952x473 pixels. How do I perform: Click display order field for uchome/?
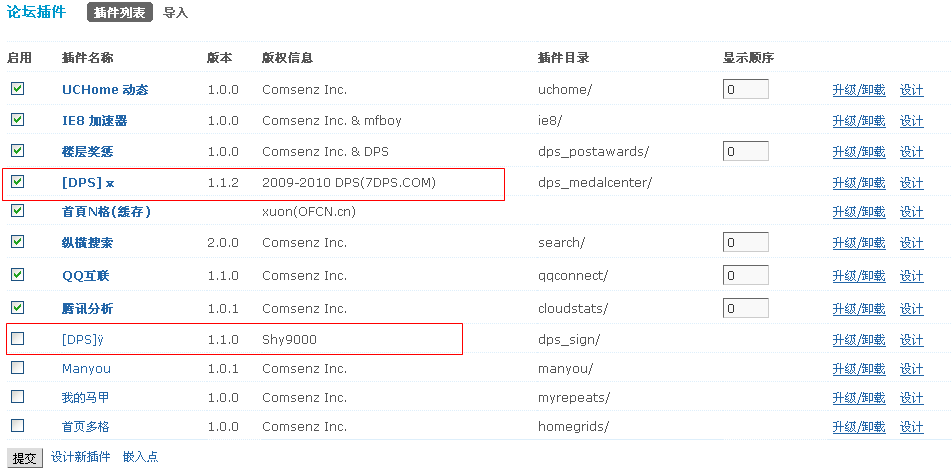click(x=746, y=89)
